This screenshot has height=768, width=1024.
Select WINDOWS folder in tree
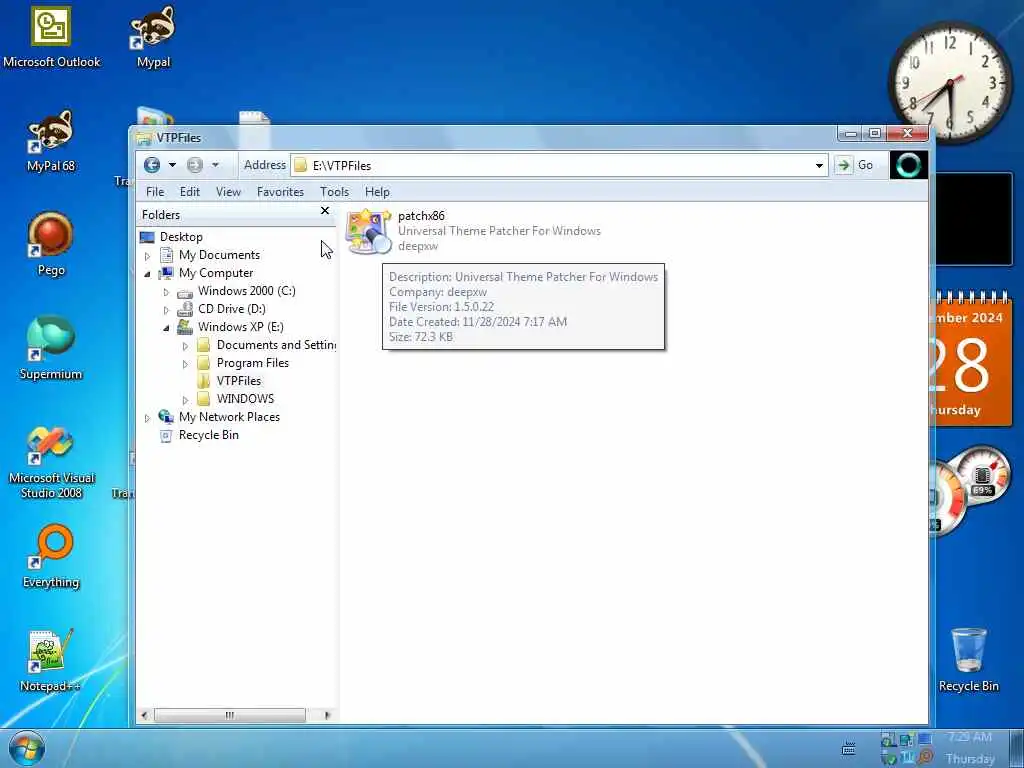pos(246,399)
